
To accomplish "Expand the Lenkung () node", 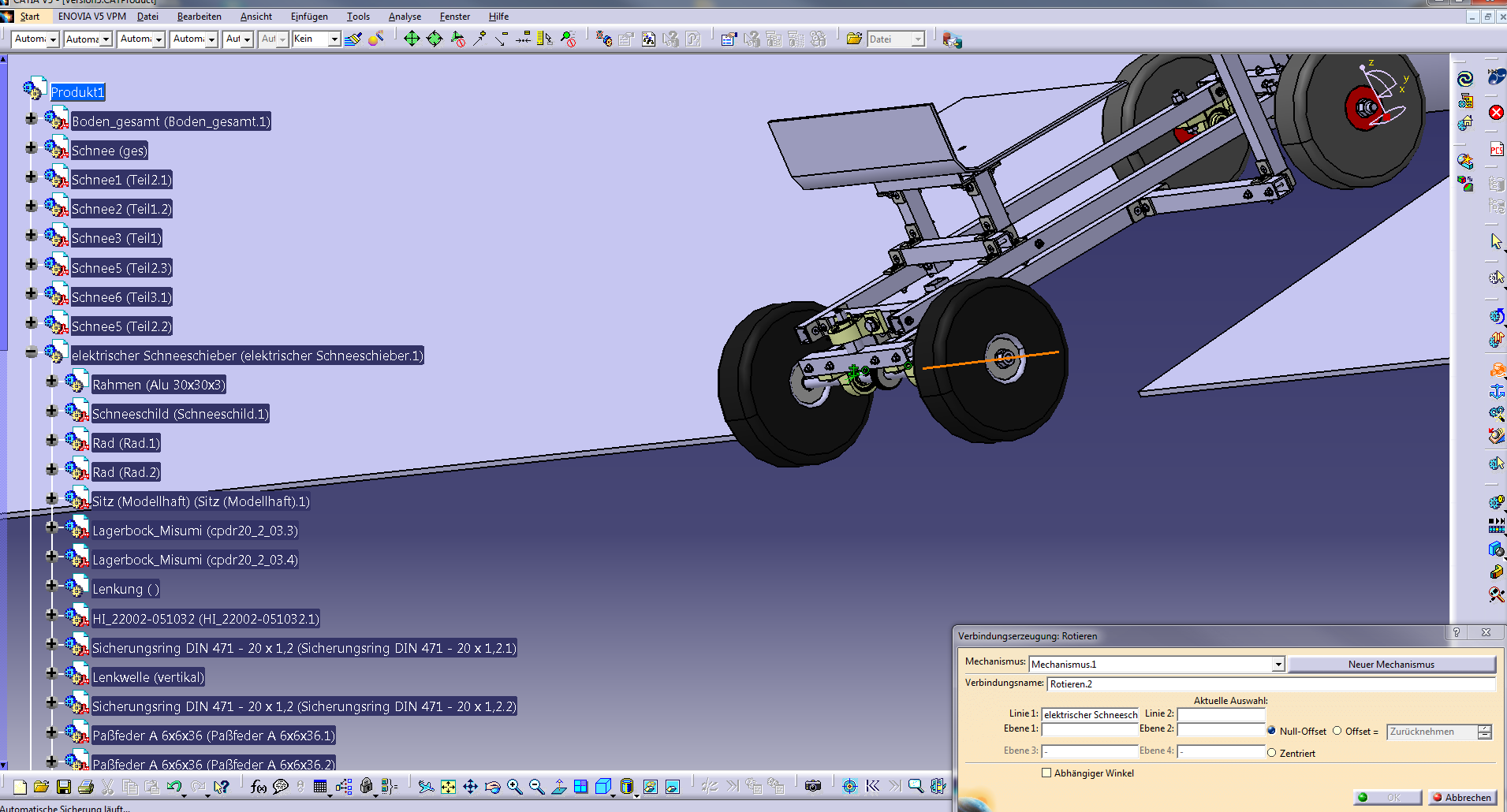I will tap(52, 587).
